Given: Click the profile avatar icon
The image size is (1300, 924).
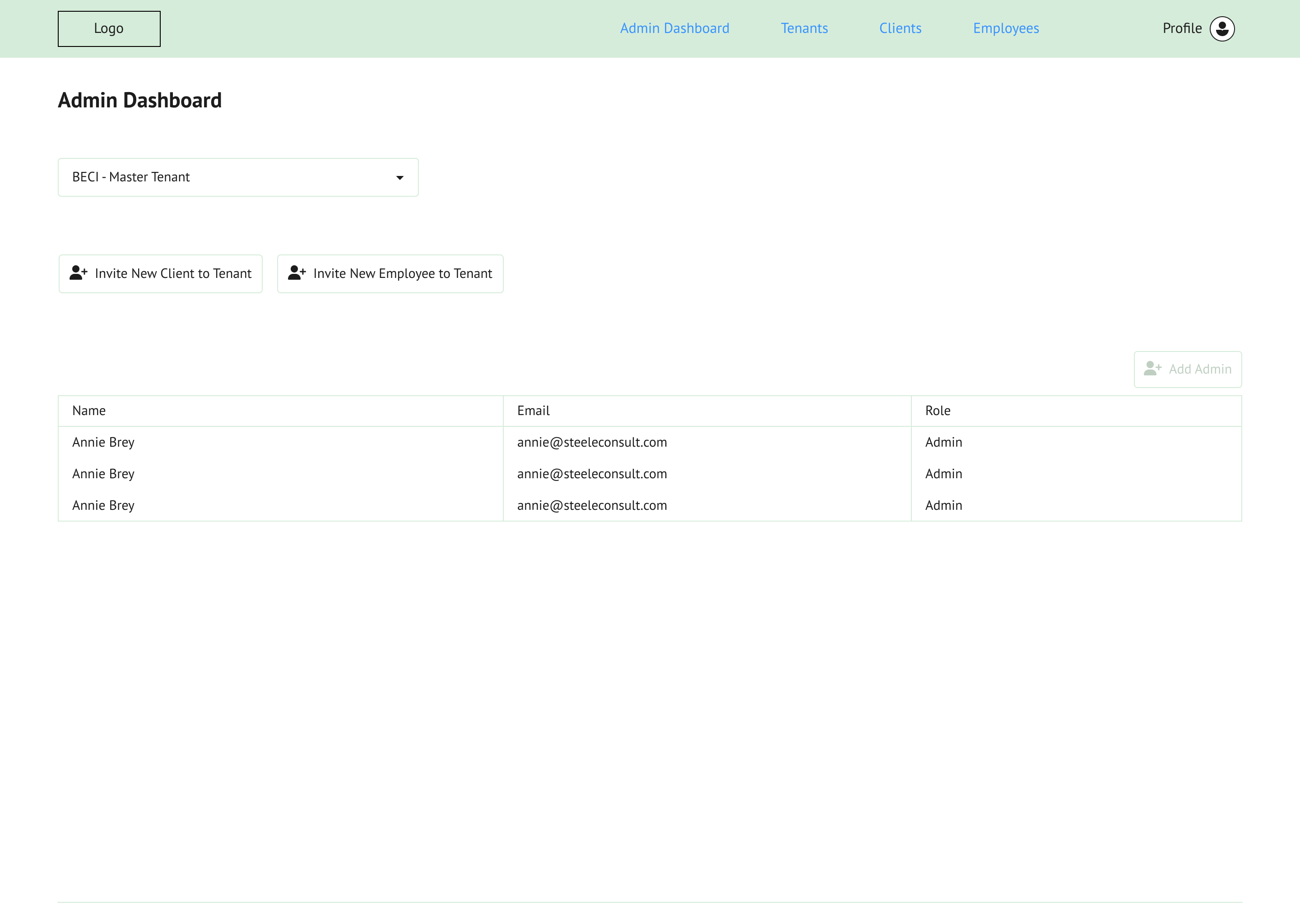Looking at the screenshot, I should point(1222,28).
